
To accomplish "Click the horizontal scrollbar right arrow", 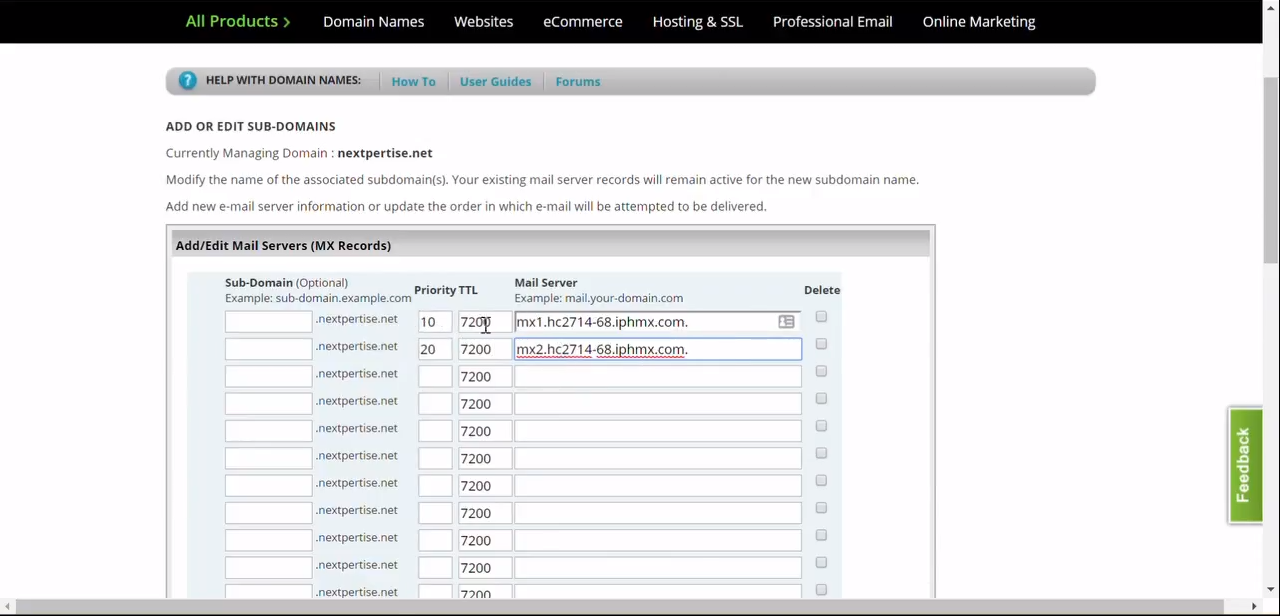I will click(1254, 607).
